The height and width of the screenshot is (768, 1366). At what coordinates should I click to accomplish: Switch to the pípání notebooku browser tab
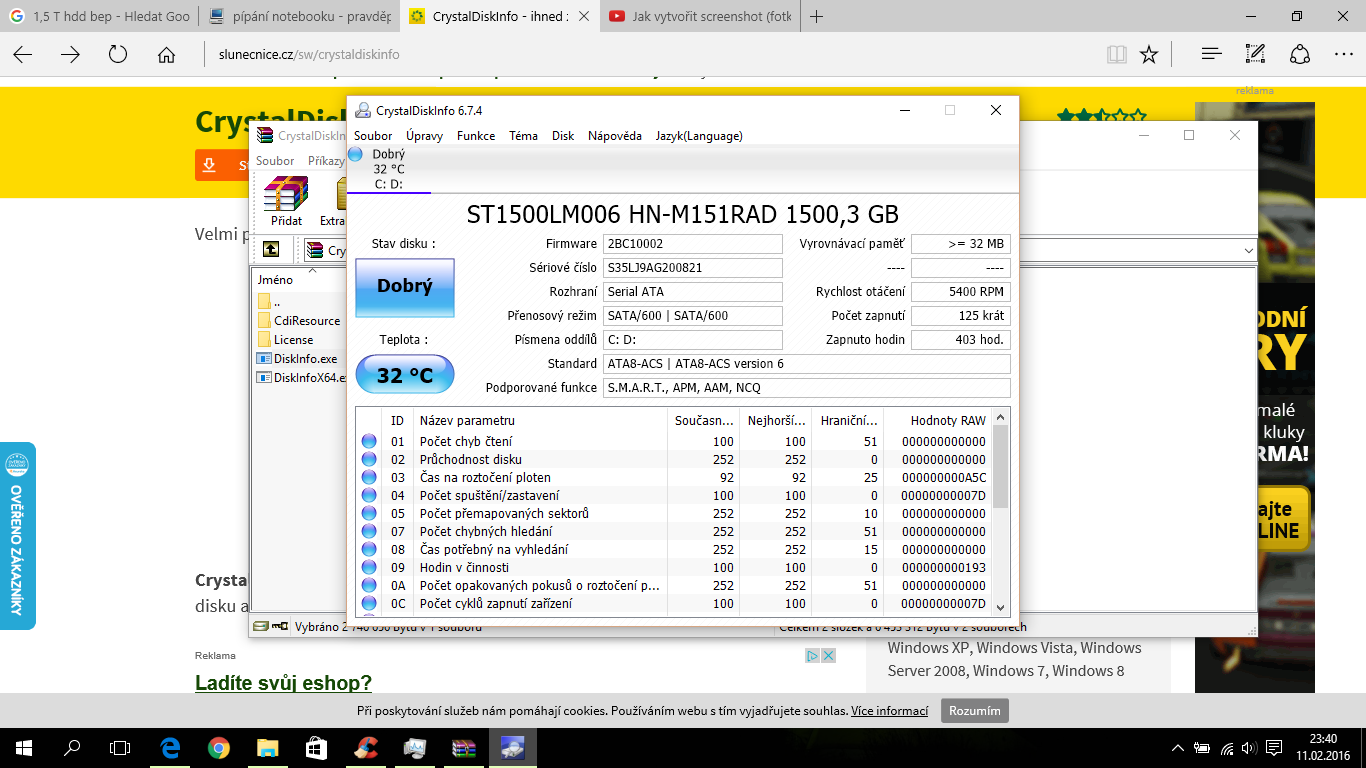pos(301,16)
